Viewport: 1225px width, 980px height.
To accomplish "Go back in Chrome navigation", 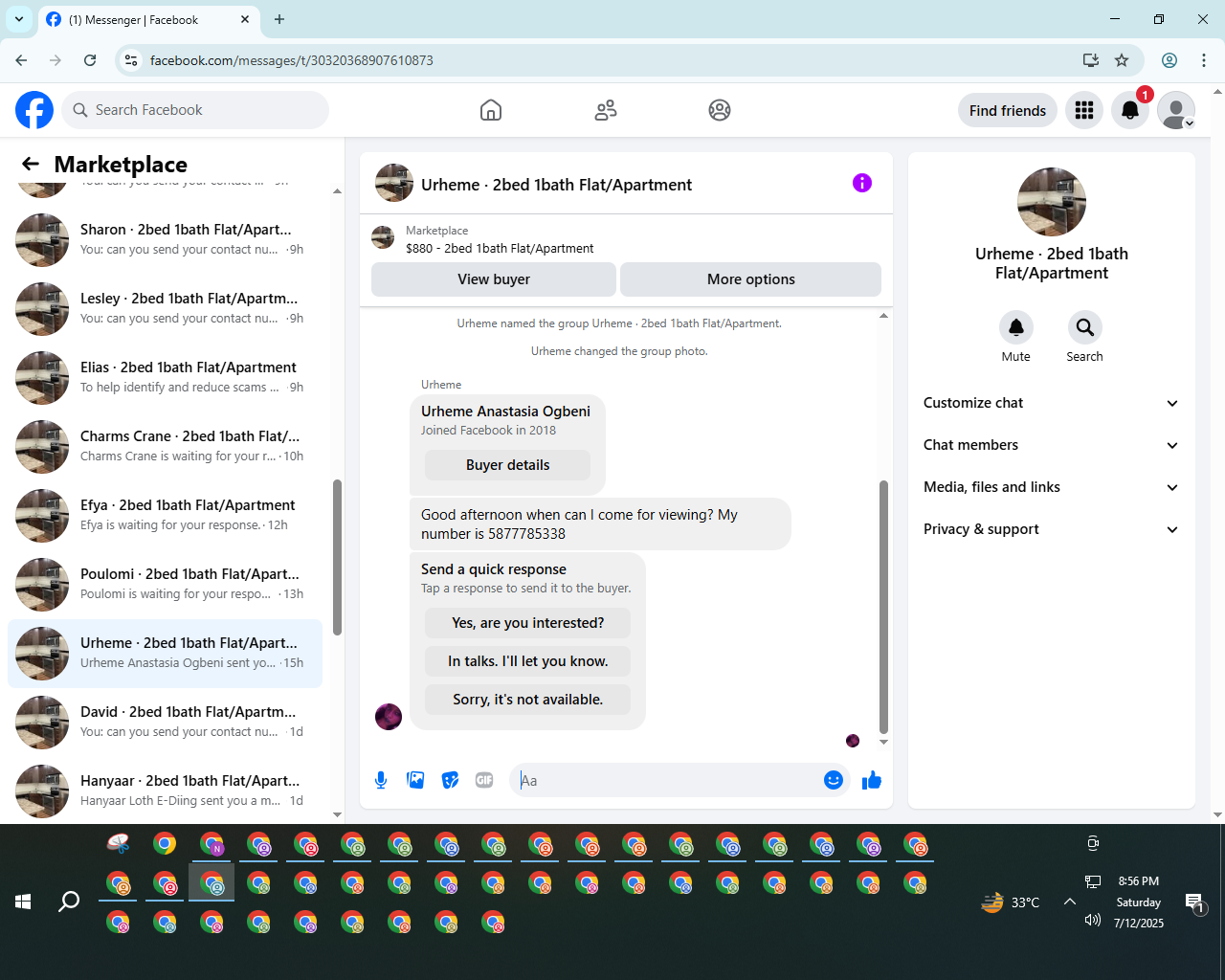I will tap(21, 60).
